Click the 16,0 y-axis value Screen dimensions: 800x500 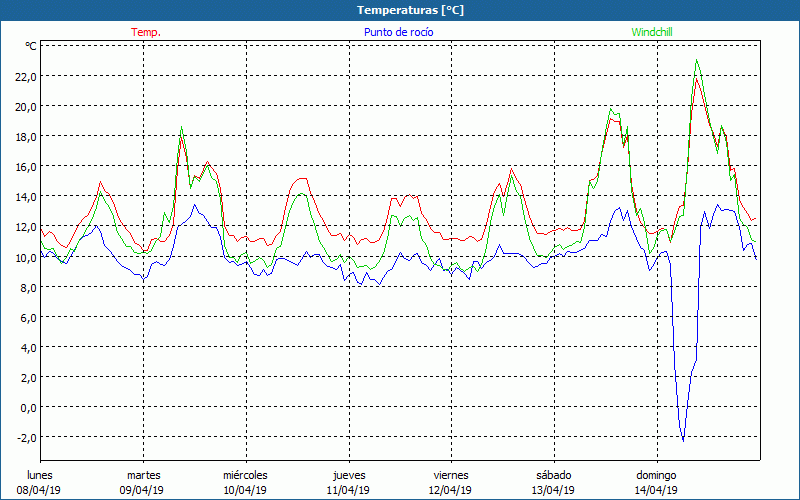point(26,167)
